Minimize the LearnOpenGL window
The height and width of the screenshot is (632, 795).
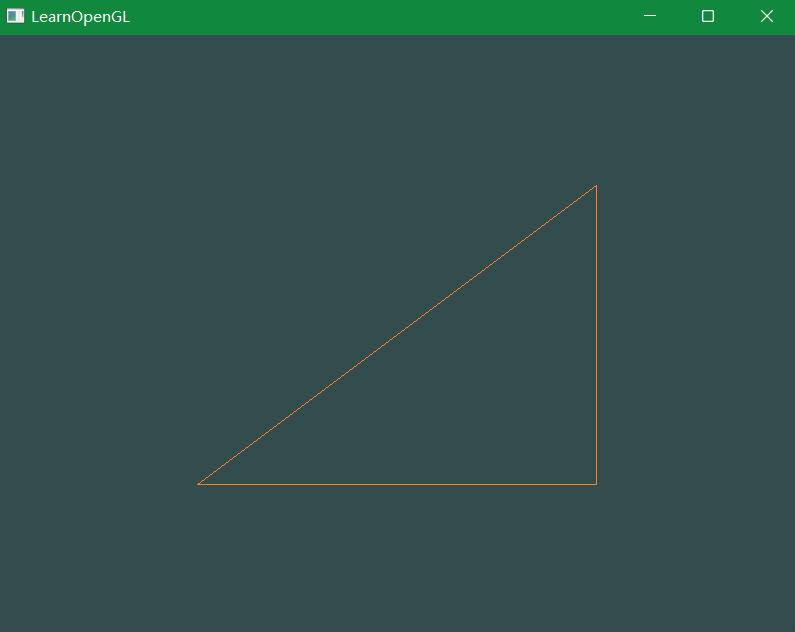tap(650, 16)
